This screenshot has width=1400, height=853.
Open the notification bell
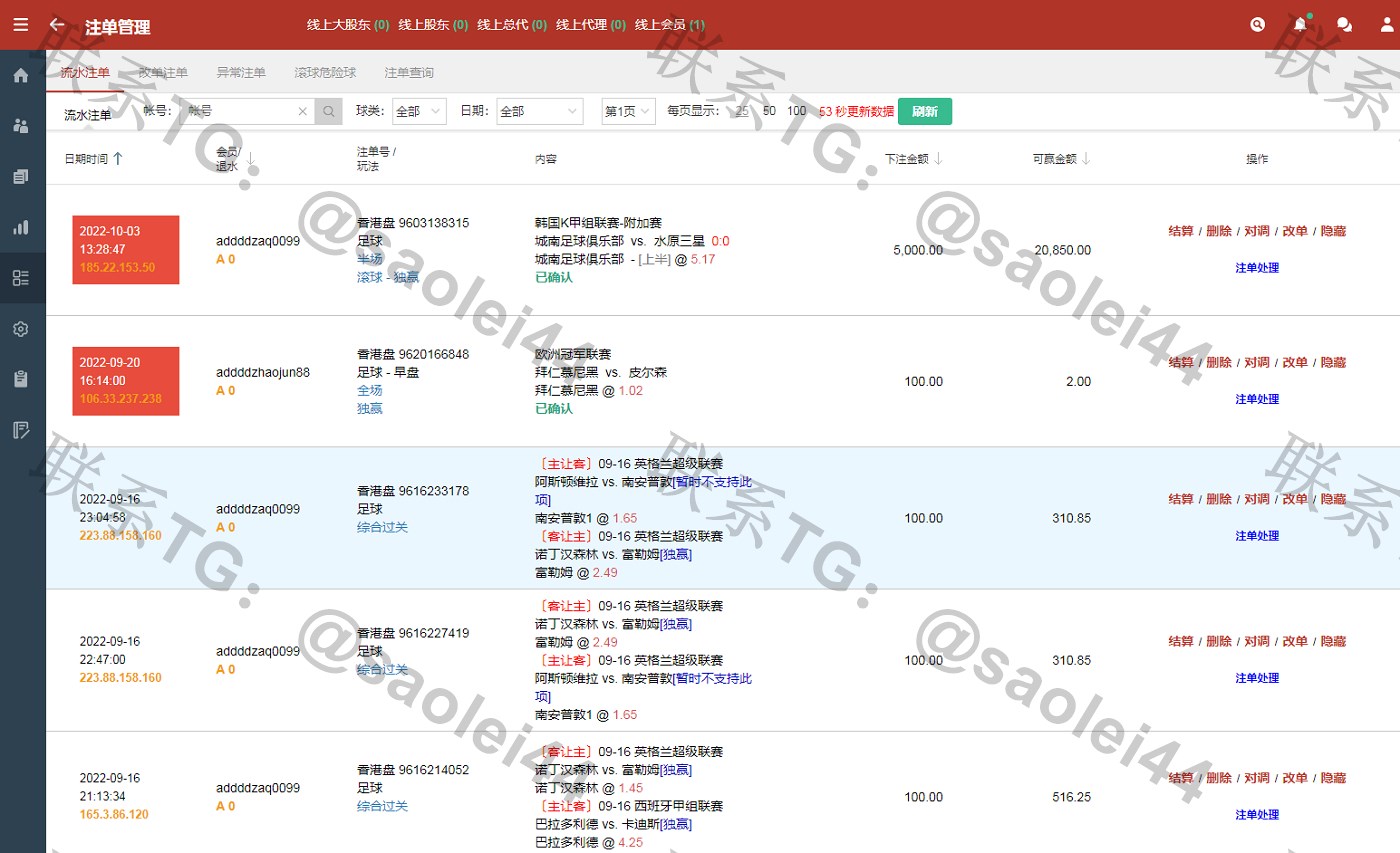(1300, 25)
